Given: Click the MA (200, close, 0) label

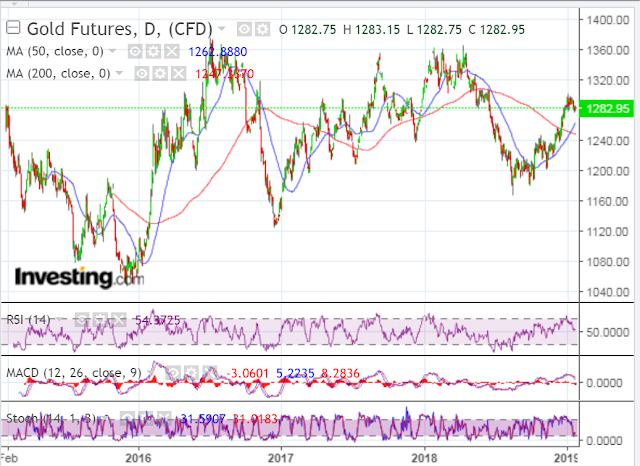Looking at the screenshot, I should pyautogui.click(x=58, y=73).
